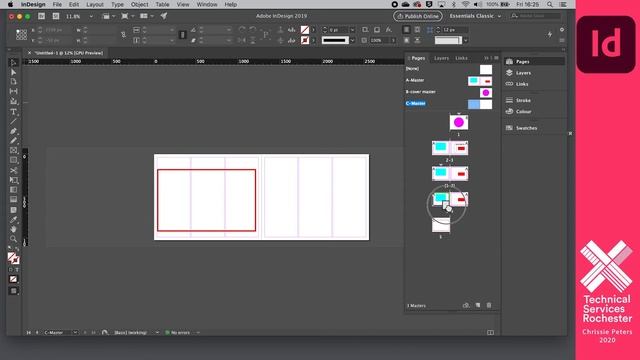Open the Layout menu
The image size is (640, 360).
click(x=95, y=4)
